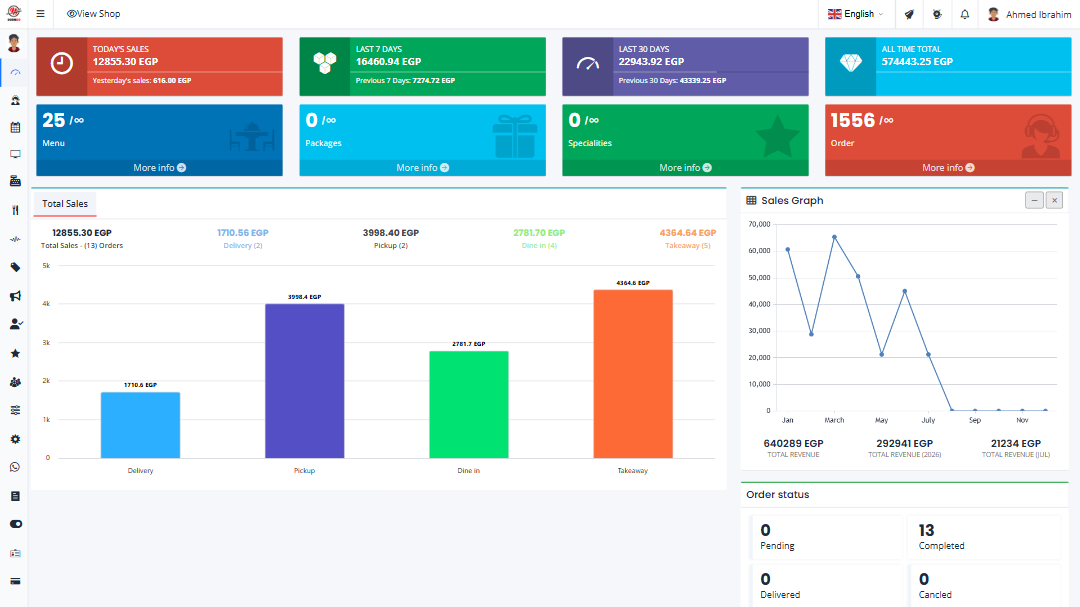
Task: Click More info on the Menu card
Action: click(x=159, y=167)
